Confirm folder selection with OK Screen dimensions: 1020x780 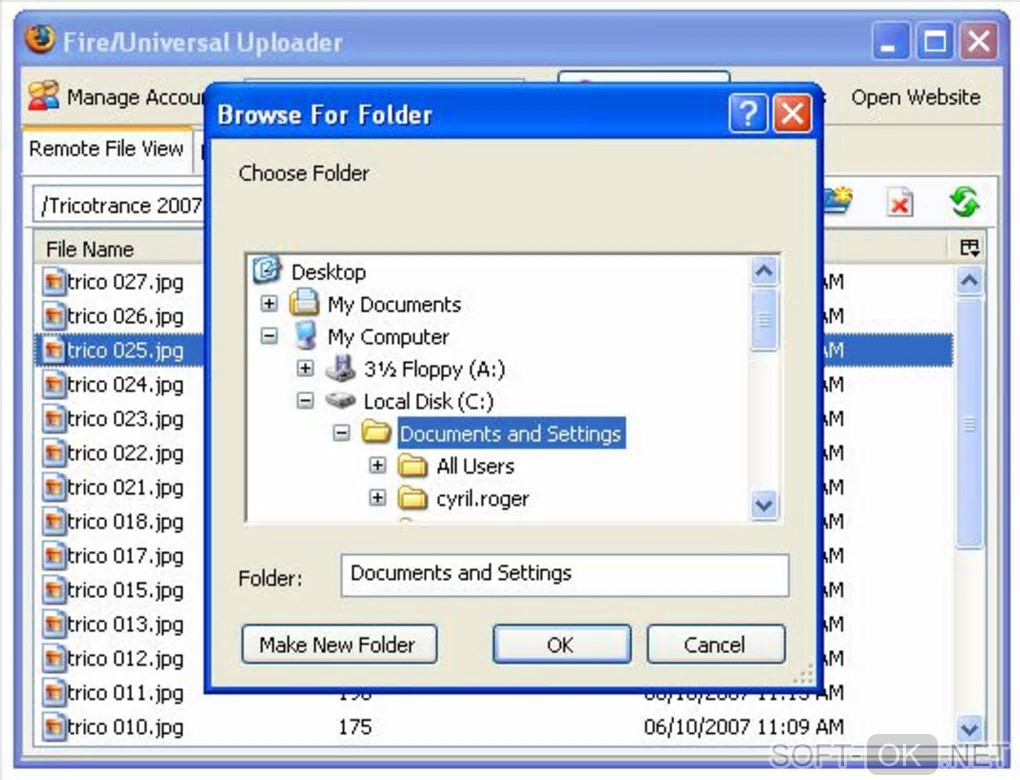click(561, 645)
